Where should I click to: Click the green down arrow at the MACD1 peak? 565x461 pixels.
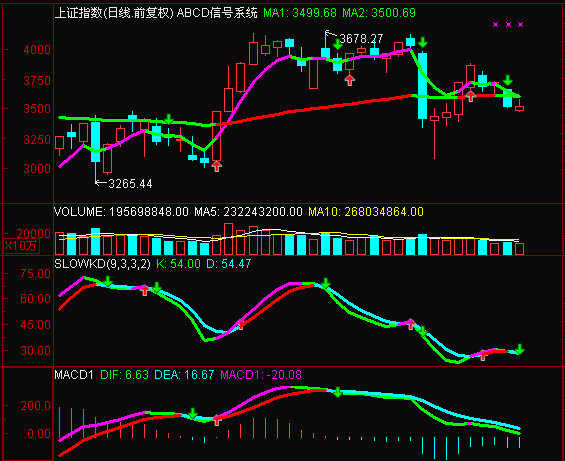[337, 393]
